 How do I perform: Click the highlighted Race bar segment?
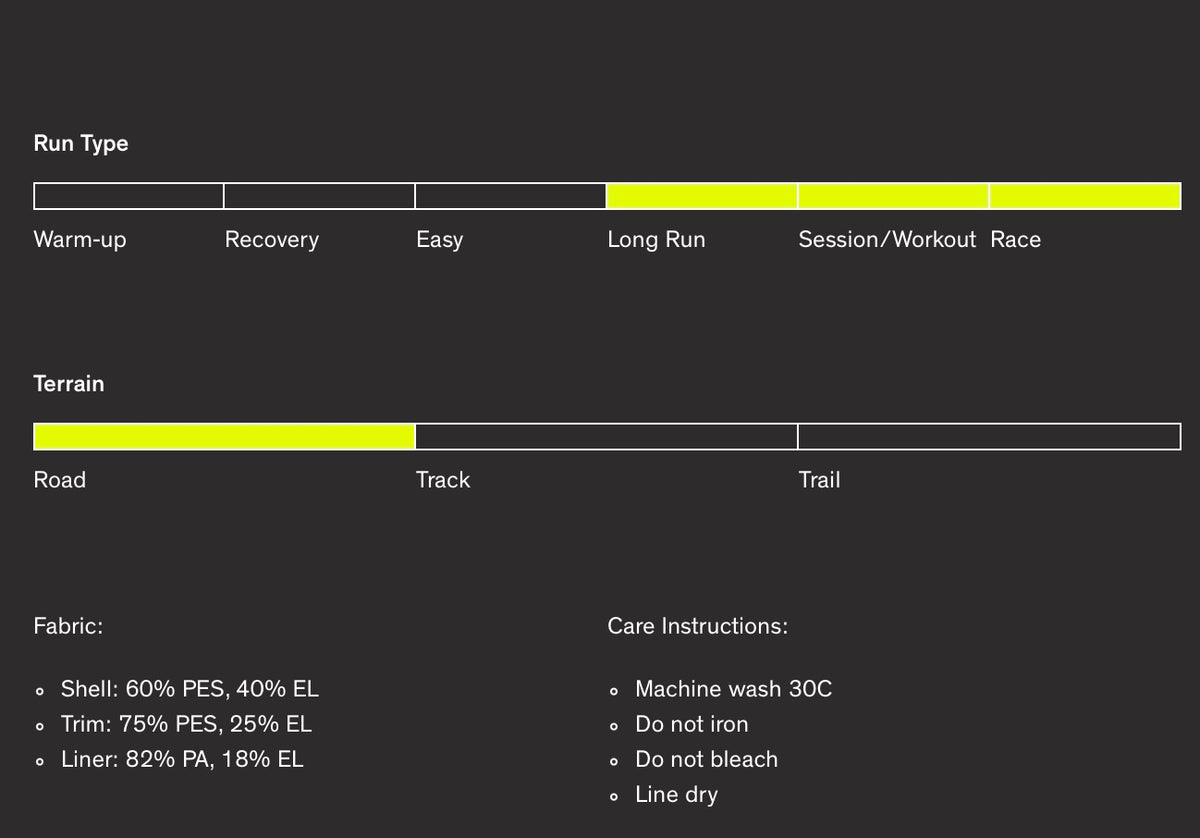pos(1085,196)
